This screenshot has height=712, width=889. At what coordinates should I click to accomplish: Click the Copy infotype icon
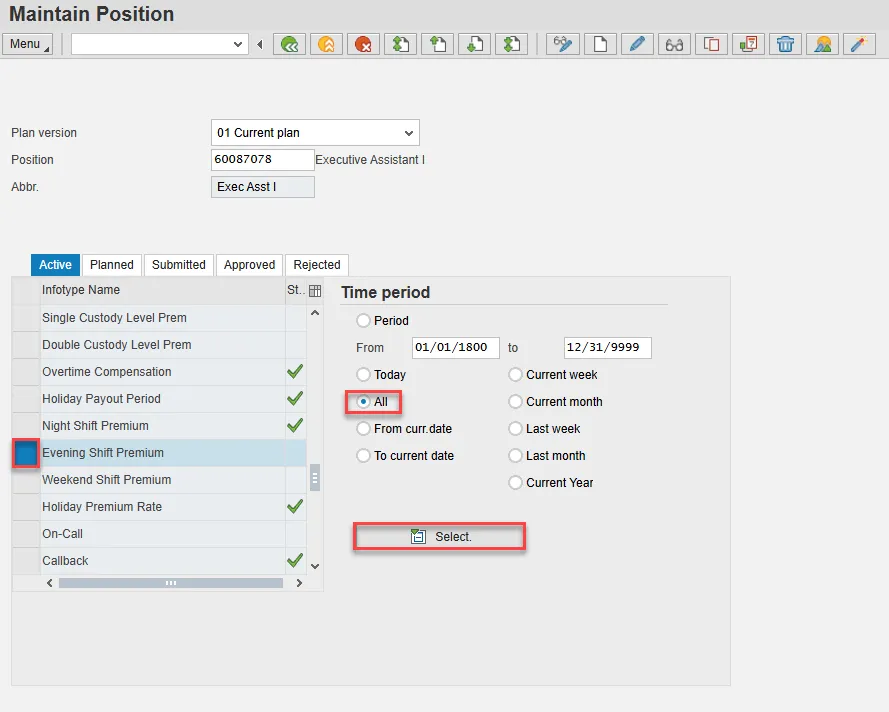point(711,44)
